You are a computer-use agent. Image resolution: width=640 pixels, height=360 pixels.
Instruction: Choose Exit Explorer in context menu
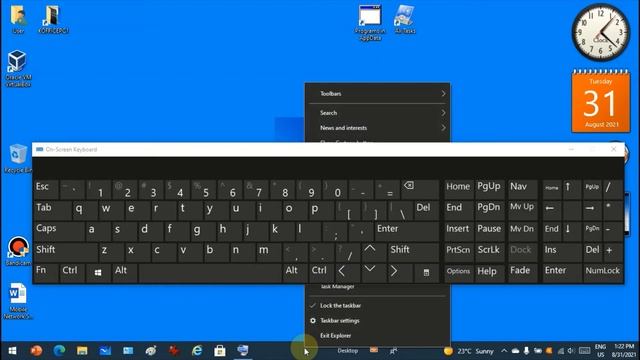(x=378, y=336)
